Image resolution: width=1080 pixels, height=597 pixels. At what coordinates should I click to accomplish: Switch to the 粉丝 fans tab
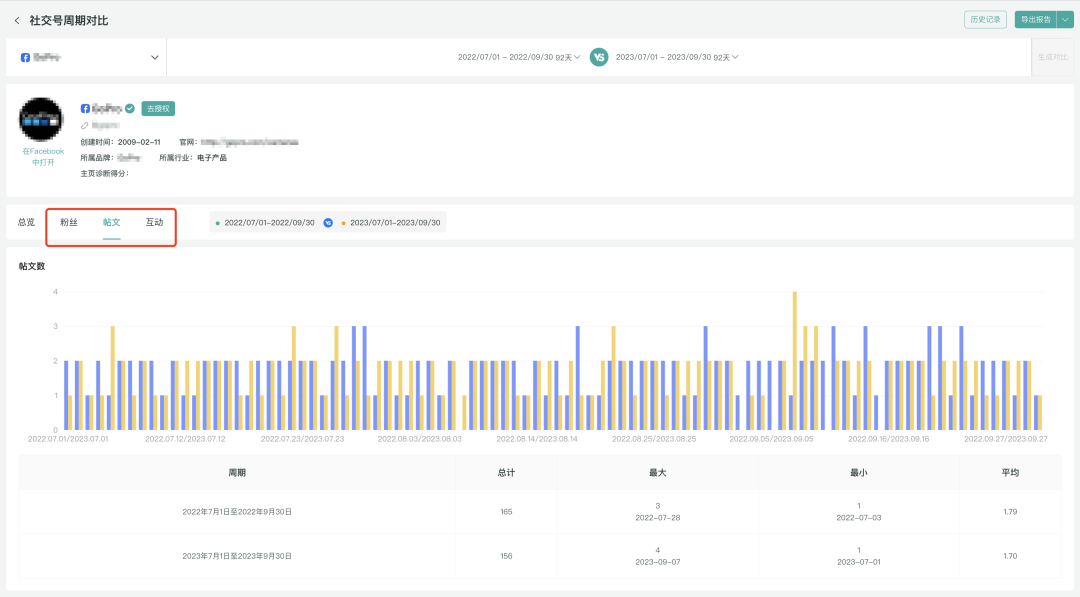coord(69,222)
